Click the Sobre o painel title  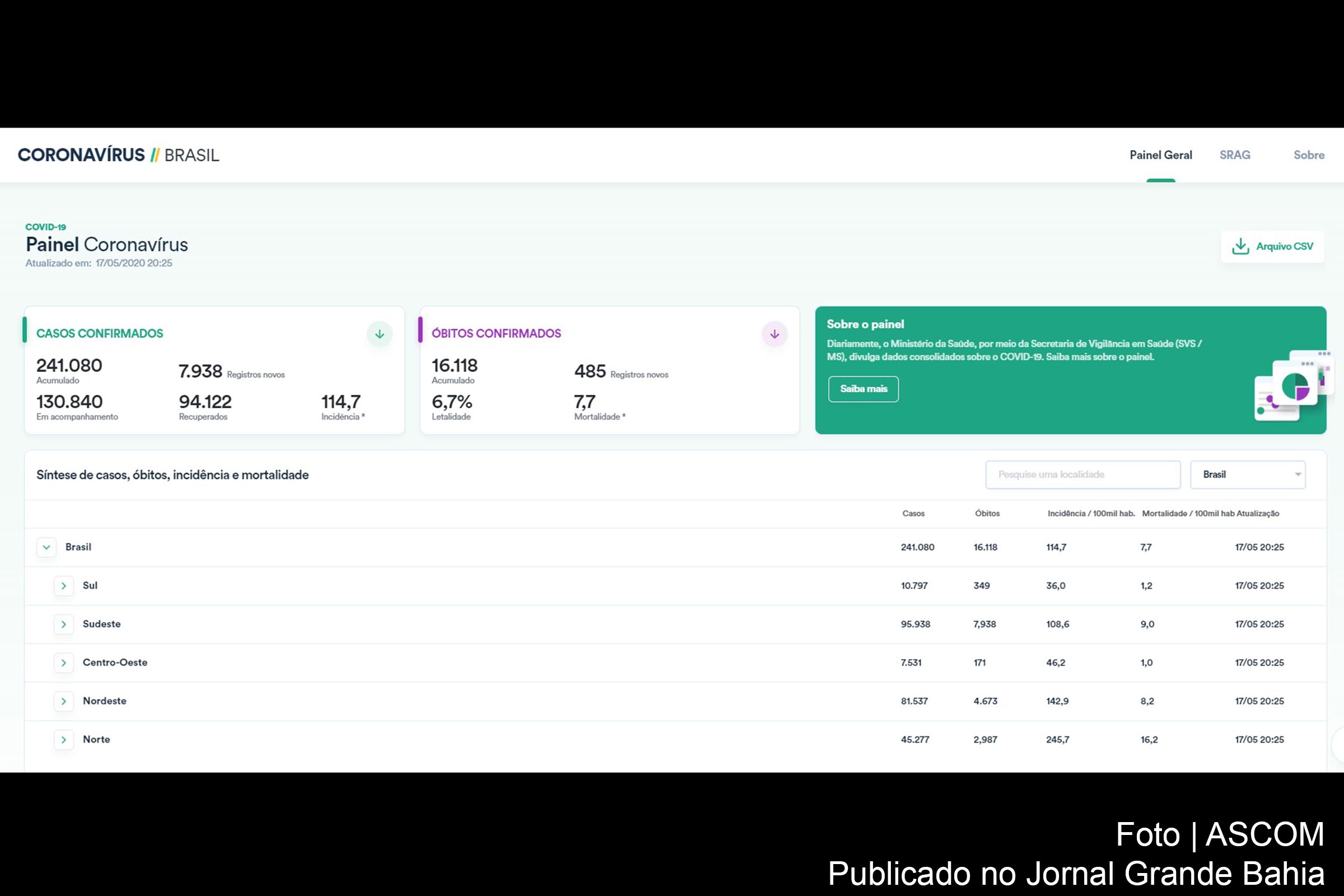(865, 325)
